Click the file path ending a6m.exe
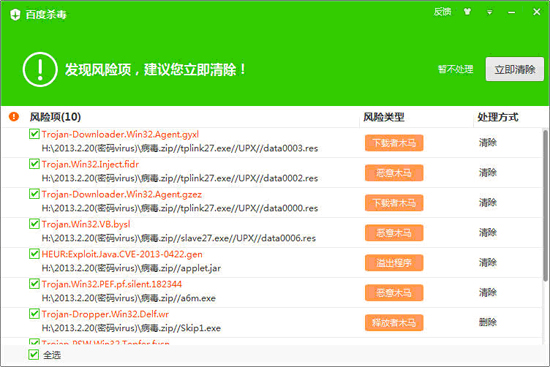The image size is (550, 367). (128, 298)
